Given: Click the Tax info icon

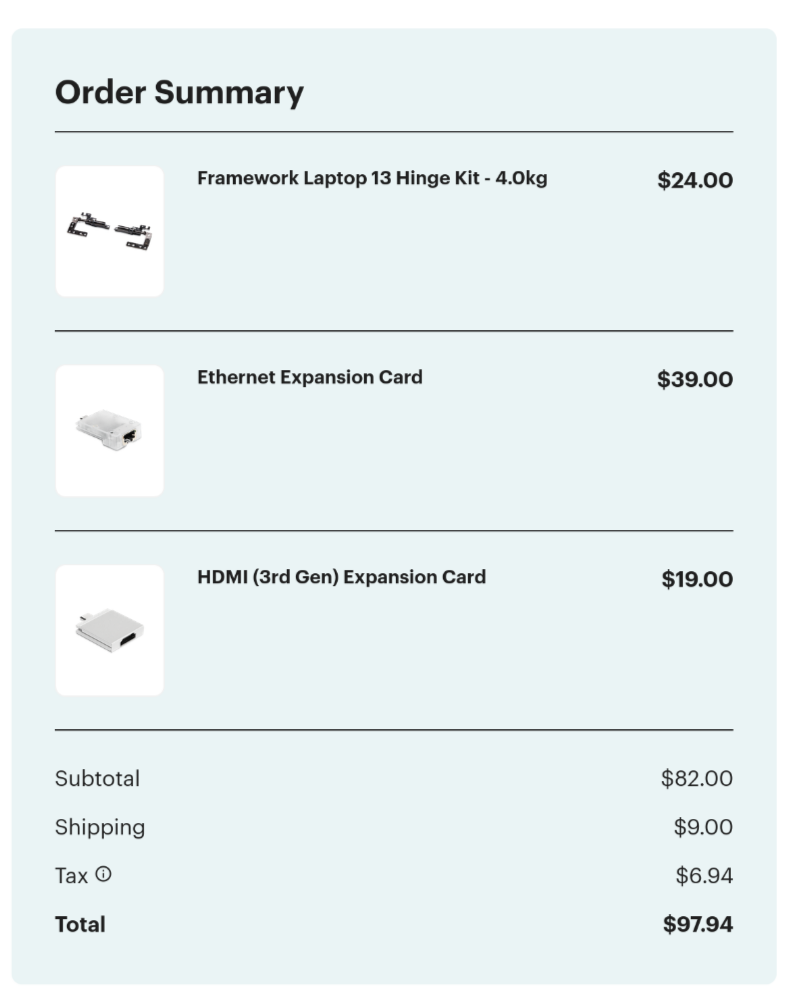Looking at the screenshot, I should click(x=103, y=874).
